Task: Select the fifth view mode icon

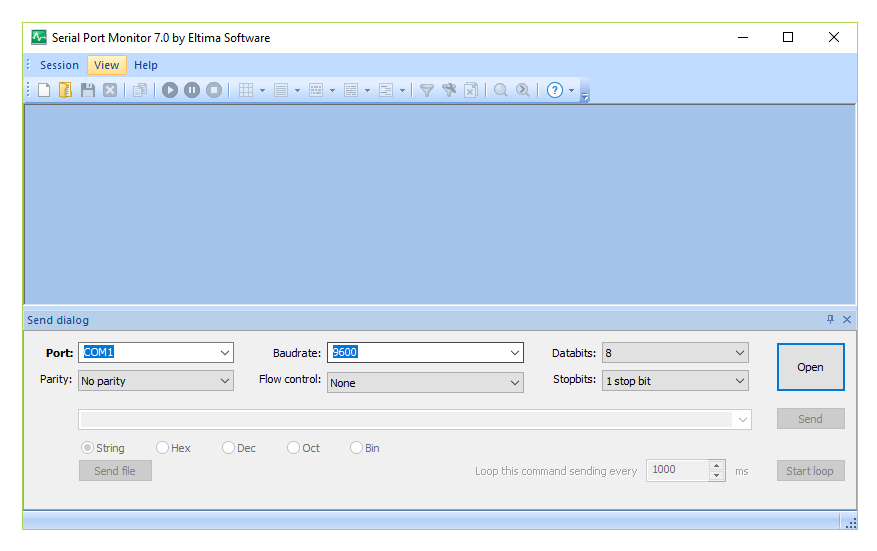Action: [386, 90]
